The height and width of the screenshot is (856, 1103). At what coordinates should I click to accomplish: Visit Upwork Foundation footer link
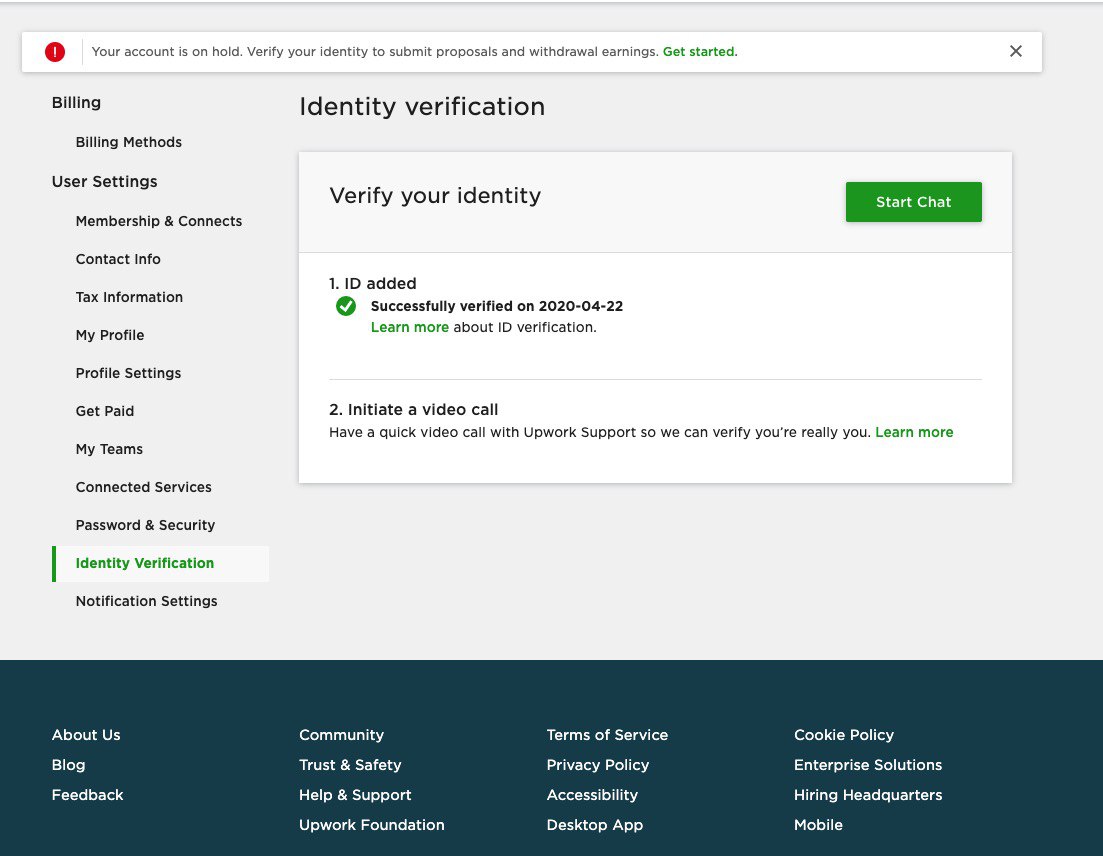pos(371,825)
